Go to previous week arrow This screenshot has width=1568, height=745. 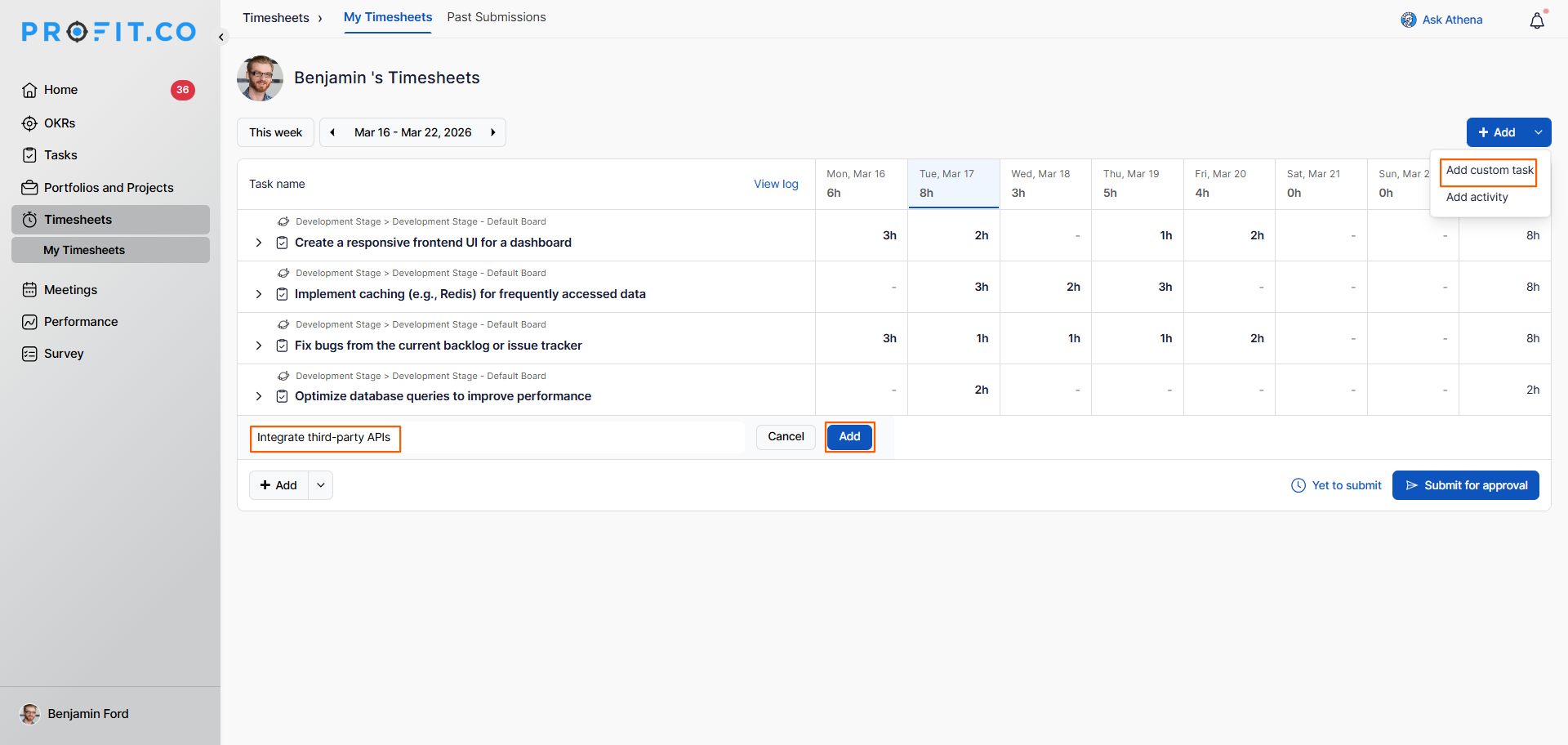(332, 132)
